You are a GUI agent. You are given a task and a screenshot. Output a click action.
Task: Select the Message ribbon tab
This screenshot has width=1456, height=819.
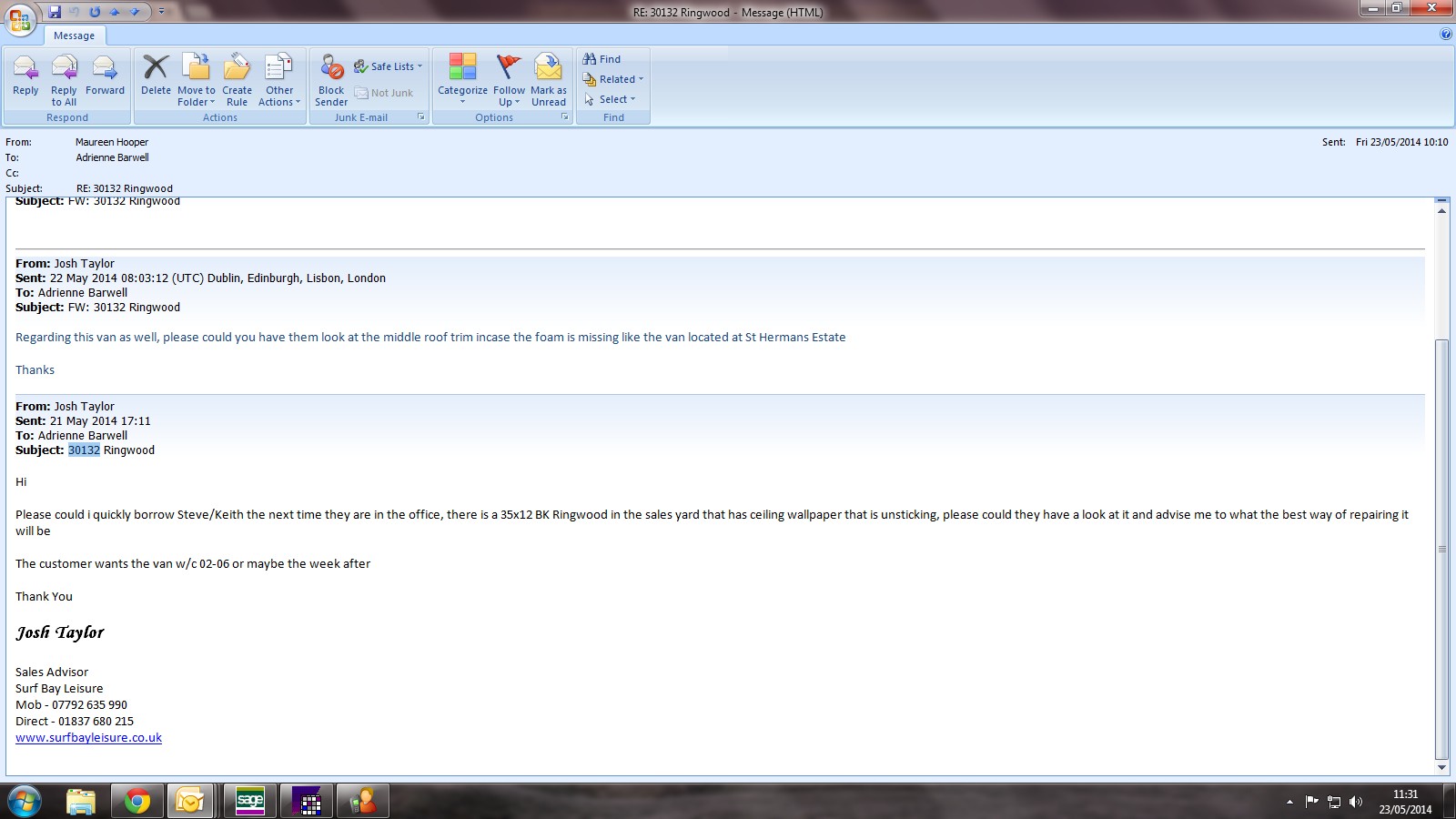[74, 35]
